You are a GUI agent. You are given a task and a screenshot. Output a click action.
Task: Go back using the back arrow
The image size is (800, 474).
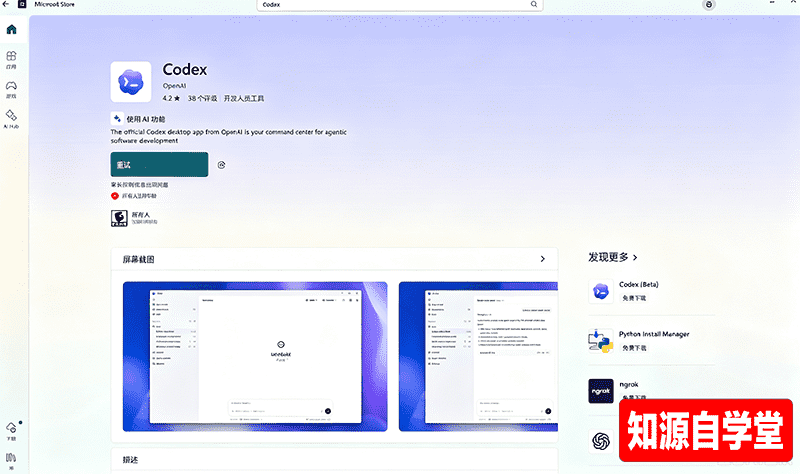click(6, 4)
